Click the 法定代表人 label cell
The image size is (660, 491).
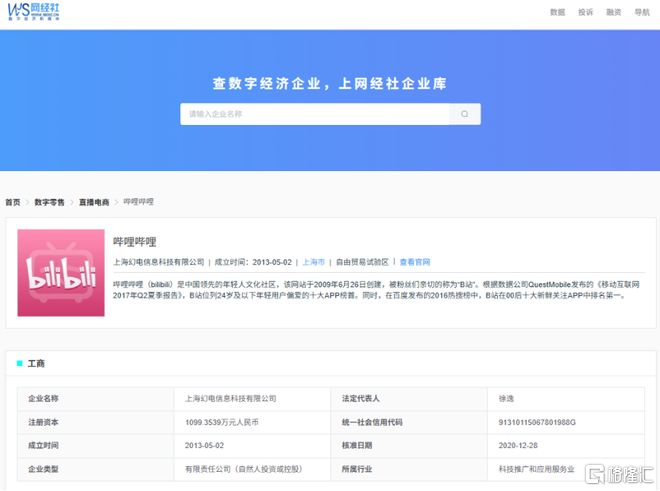coord(409,398)
